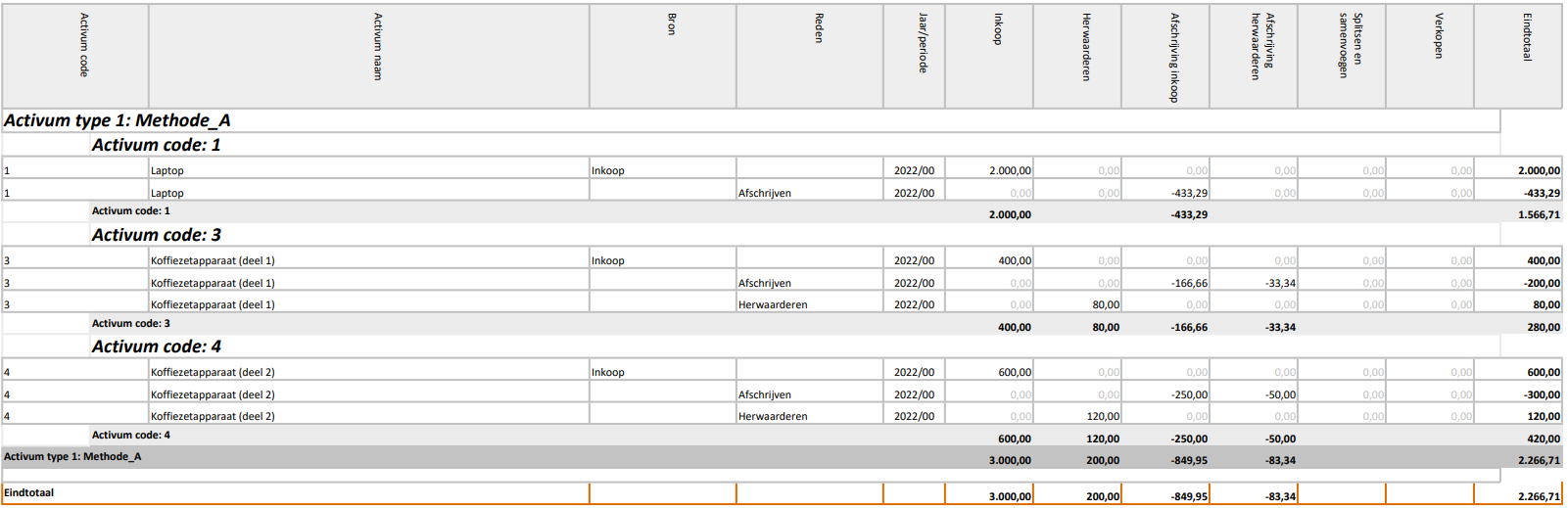Click the Activum code column header
This screenshot has width=1568, height=508.
[83, 45]
